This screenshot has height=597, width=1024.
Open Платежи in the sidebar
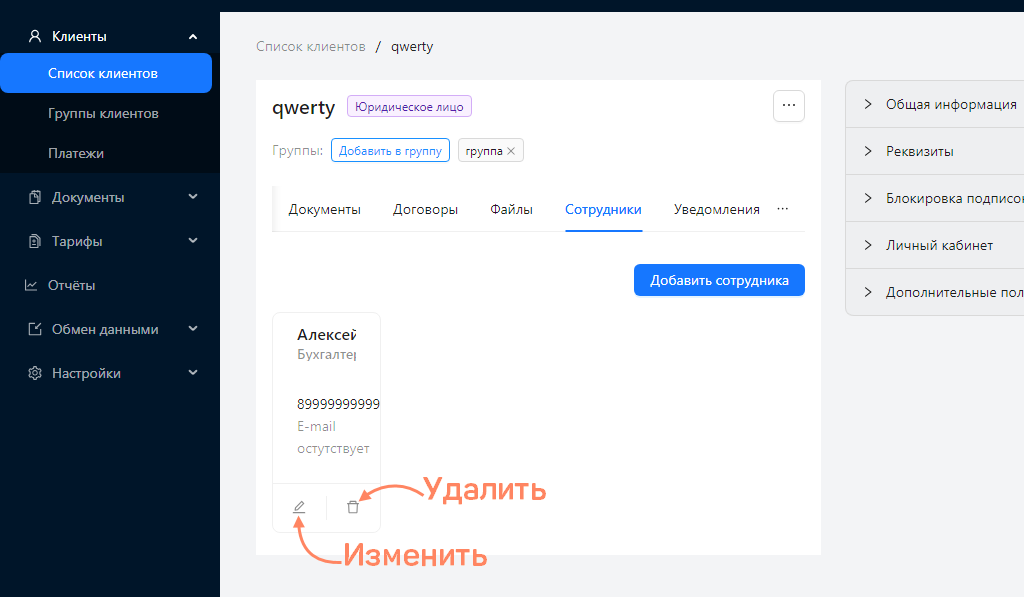76,154
